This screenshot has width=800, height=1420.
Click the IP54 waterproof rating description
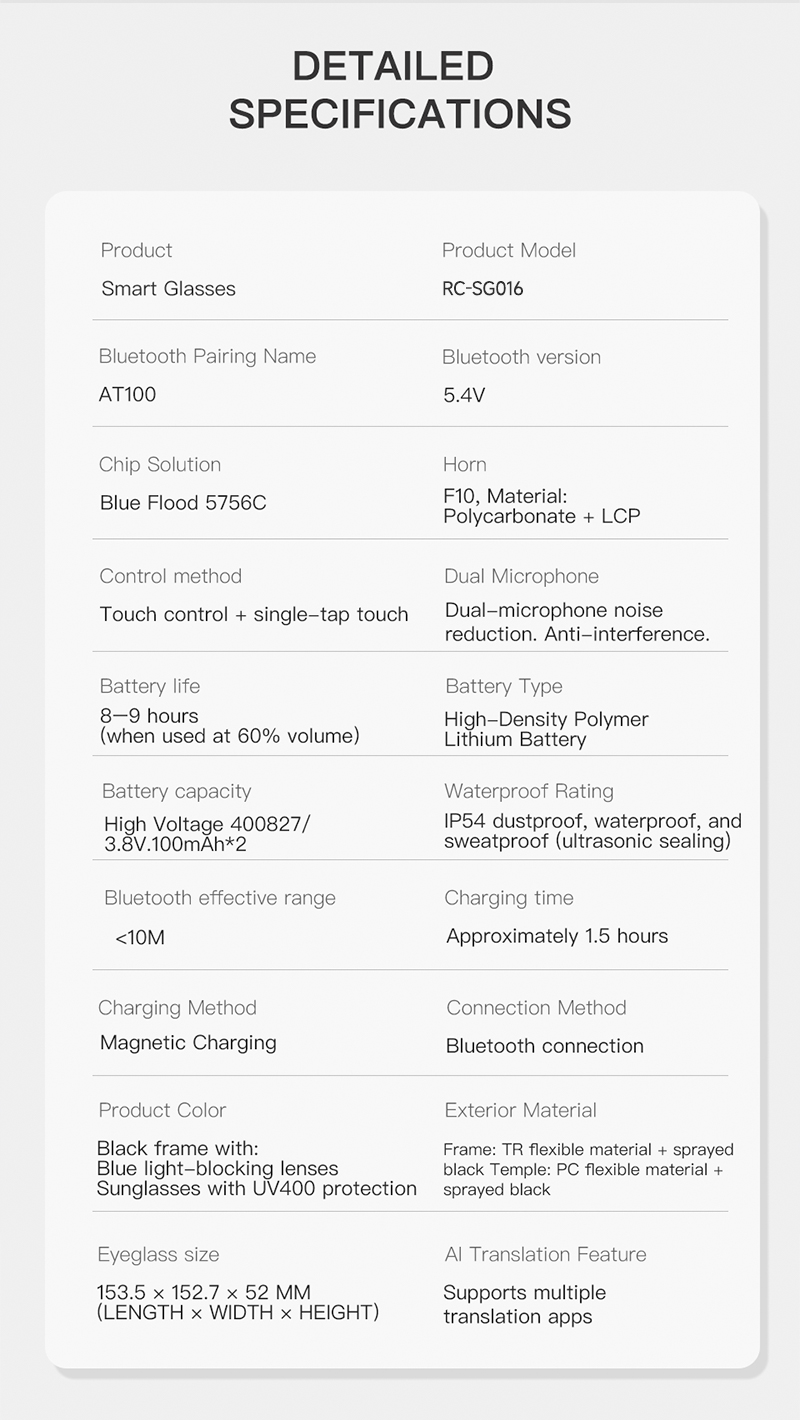(x=593, y=831)
